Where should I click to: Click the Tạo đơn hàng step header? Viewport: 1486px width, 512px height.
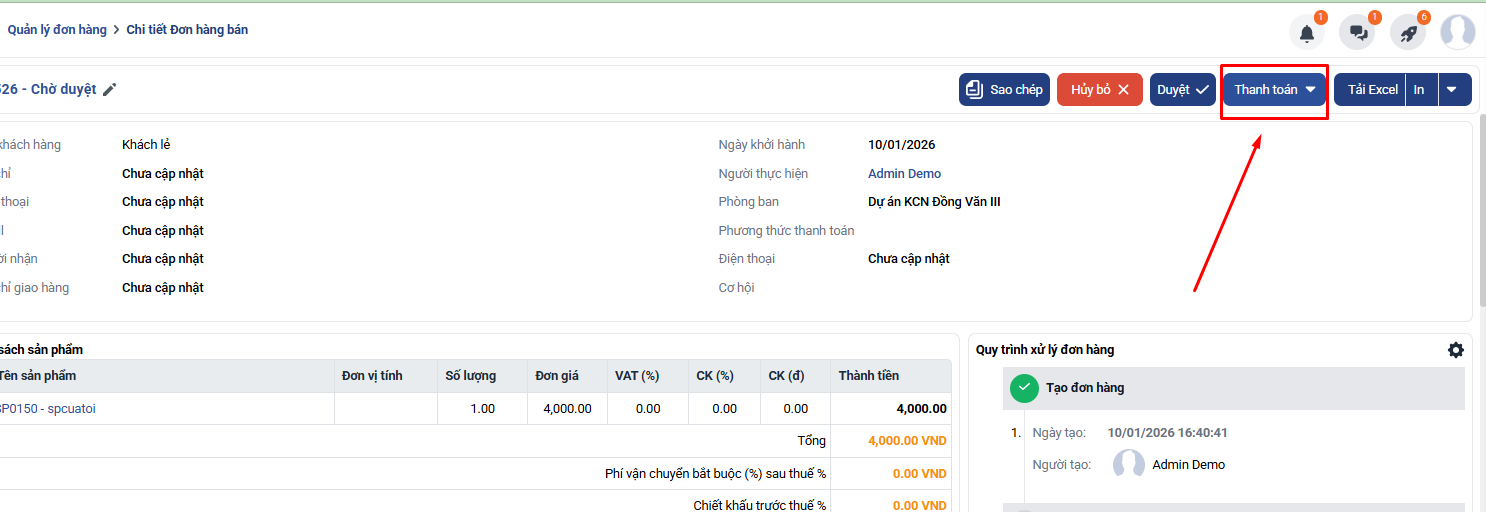pos(1098,388)
